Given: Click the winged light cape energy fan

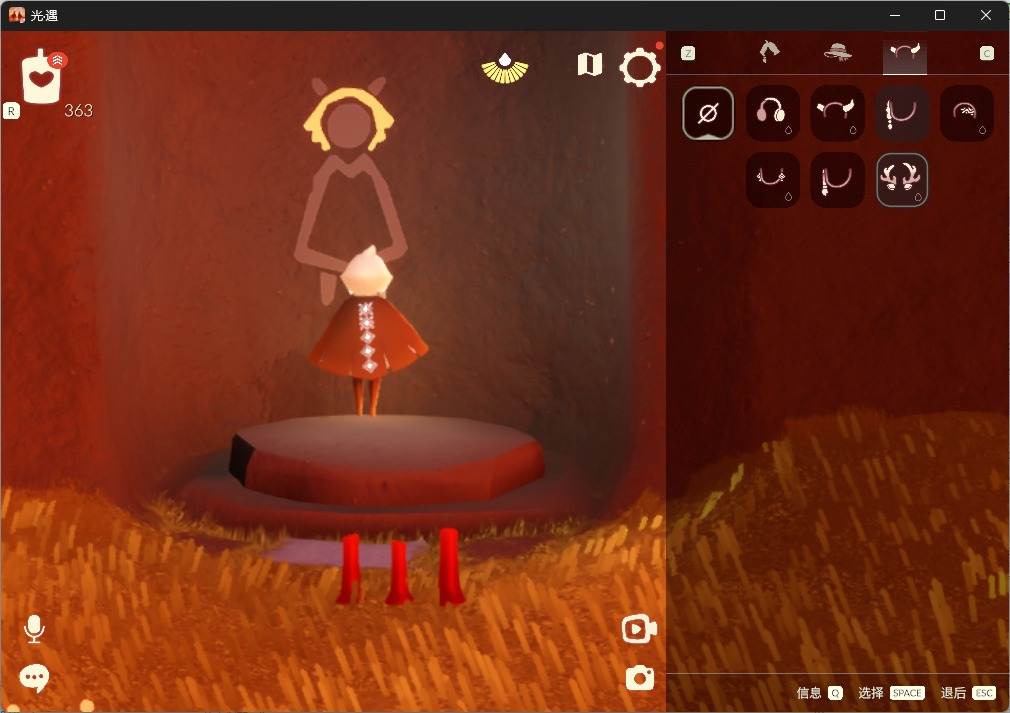Looking at the screenshot, I should pos(505,70).
